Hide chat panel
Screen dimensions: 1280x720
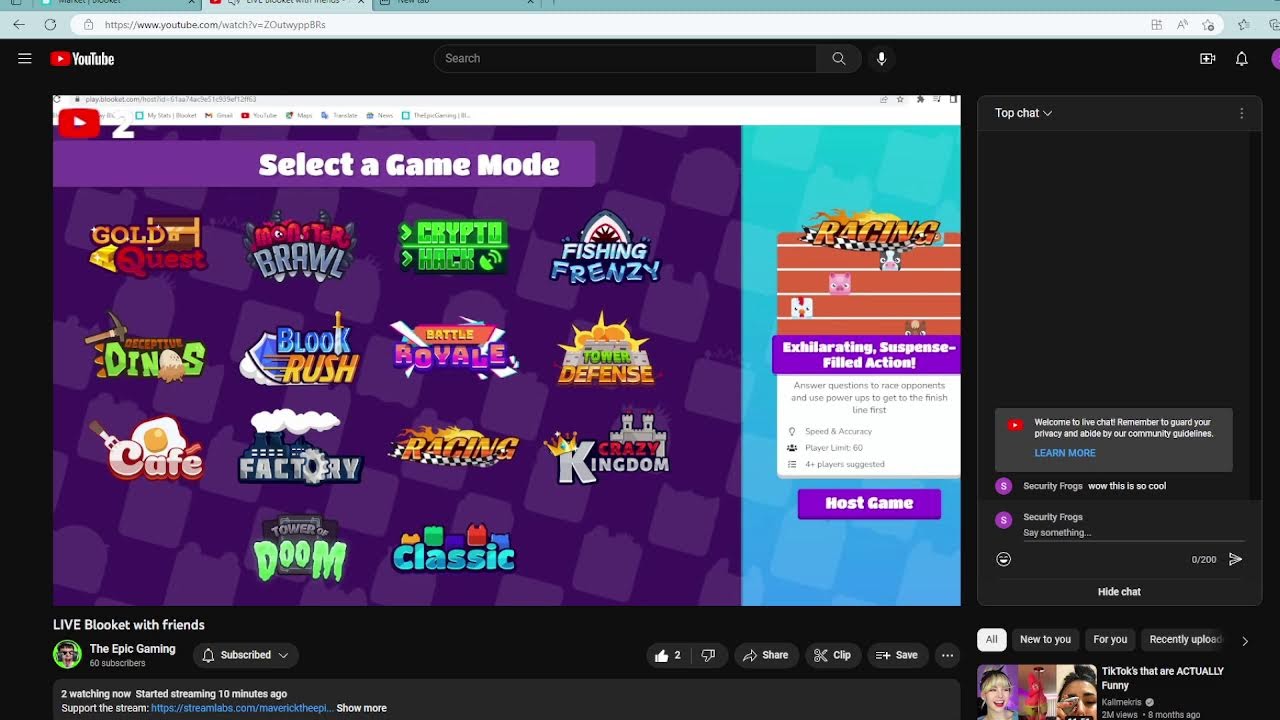coord(1119,592)
